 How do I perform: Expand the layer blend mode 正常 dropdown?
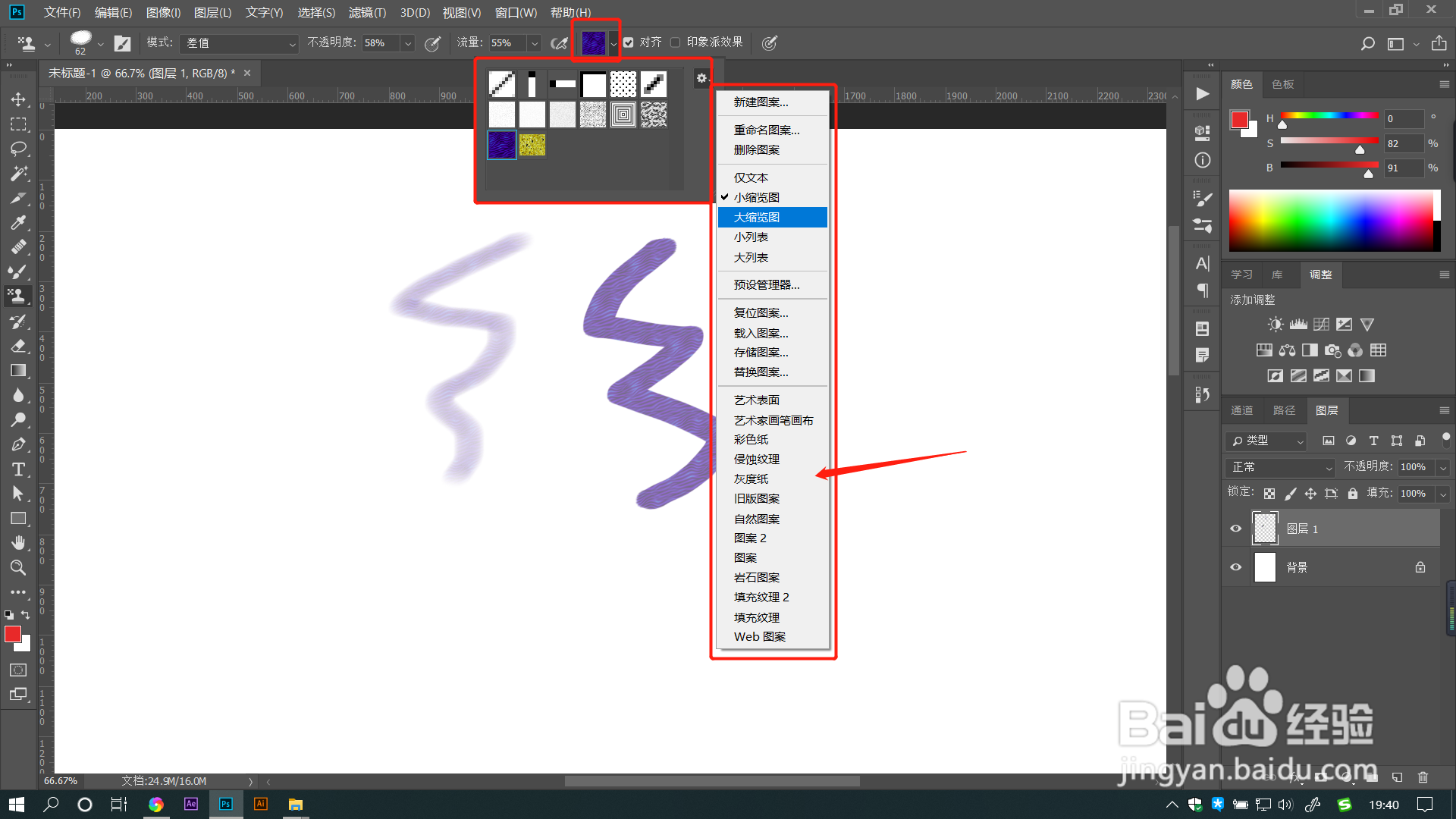click(1280, 467)
